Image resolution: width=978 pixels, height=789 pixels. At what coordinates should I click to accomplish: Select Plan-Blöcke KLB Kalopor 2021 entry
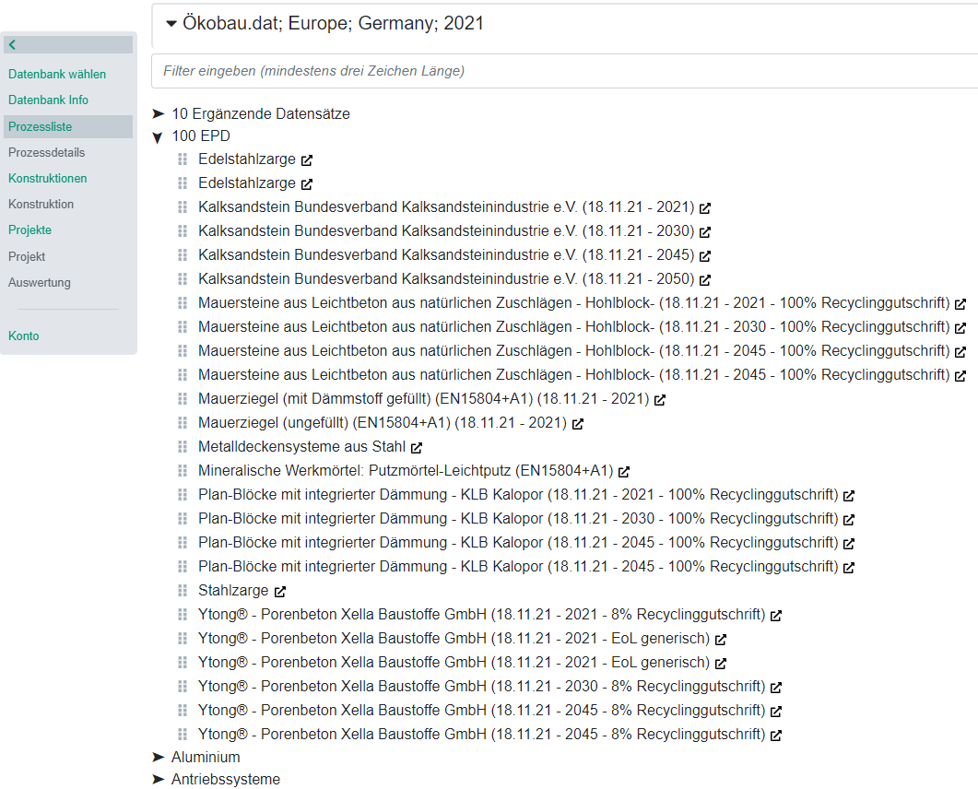pos(518,495)
